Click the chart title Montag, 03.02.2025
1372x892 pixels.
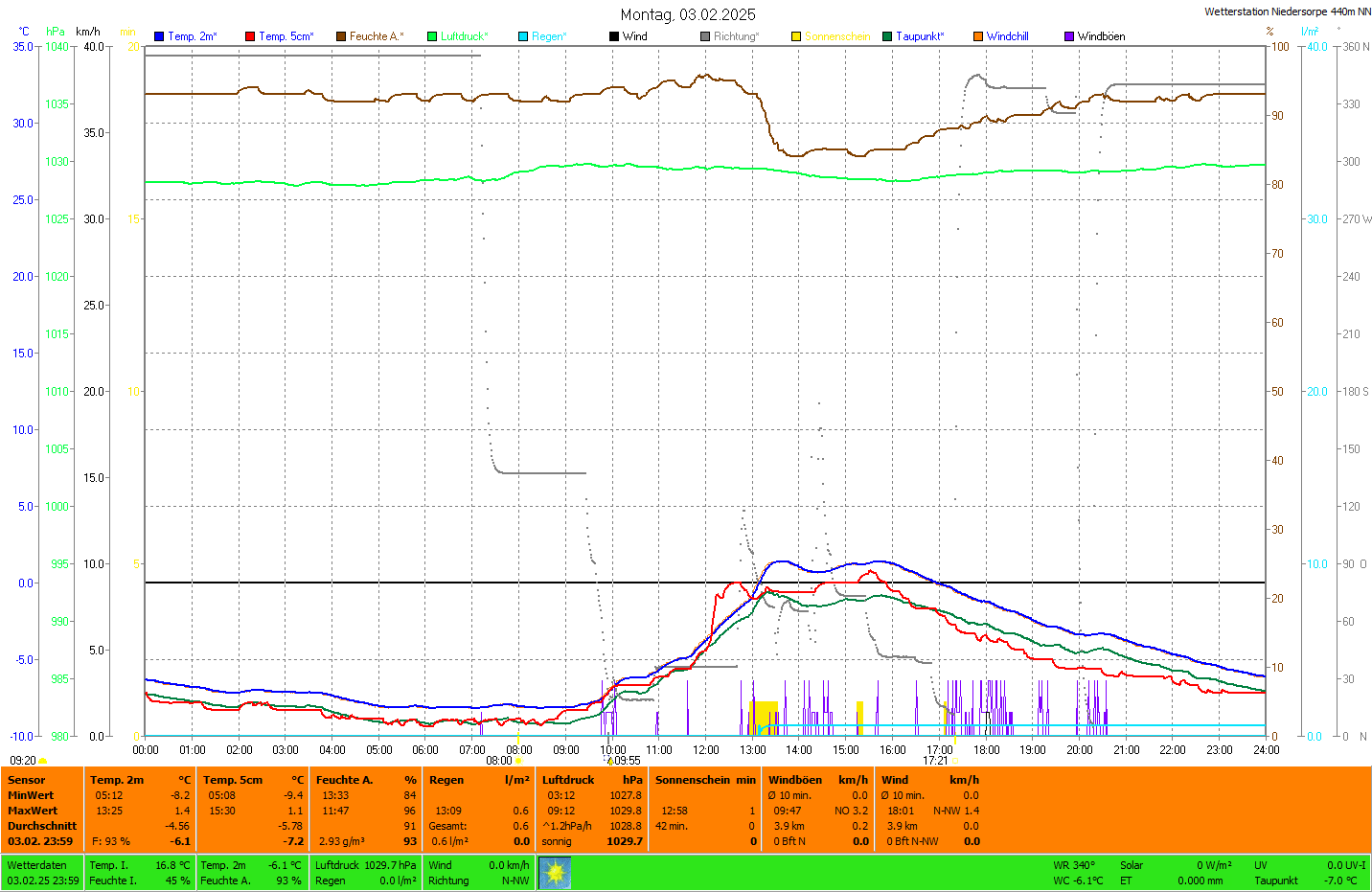click(688, 14)
